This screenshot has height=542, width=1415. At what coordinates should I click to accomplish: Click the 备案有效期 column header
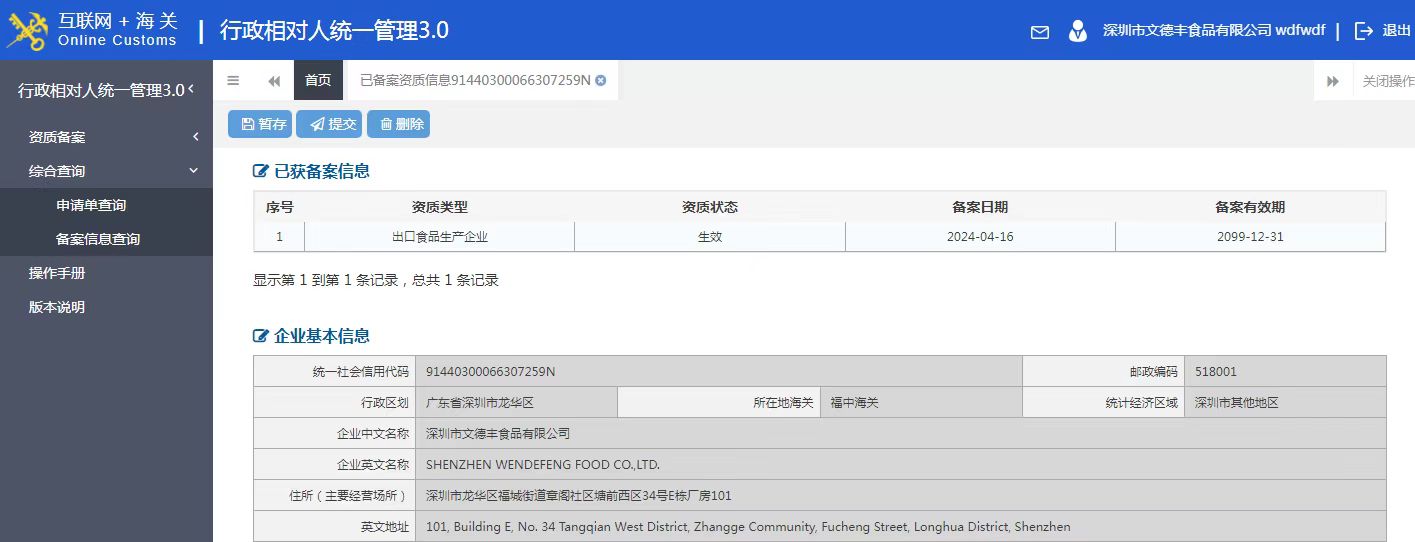[1250, 207]
